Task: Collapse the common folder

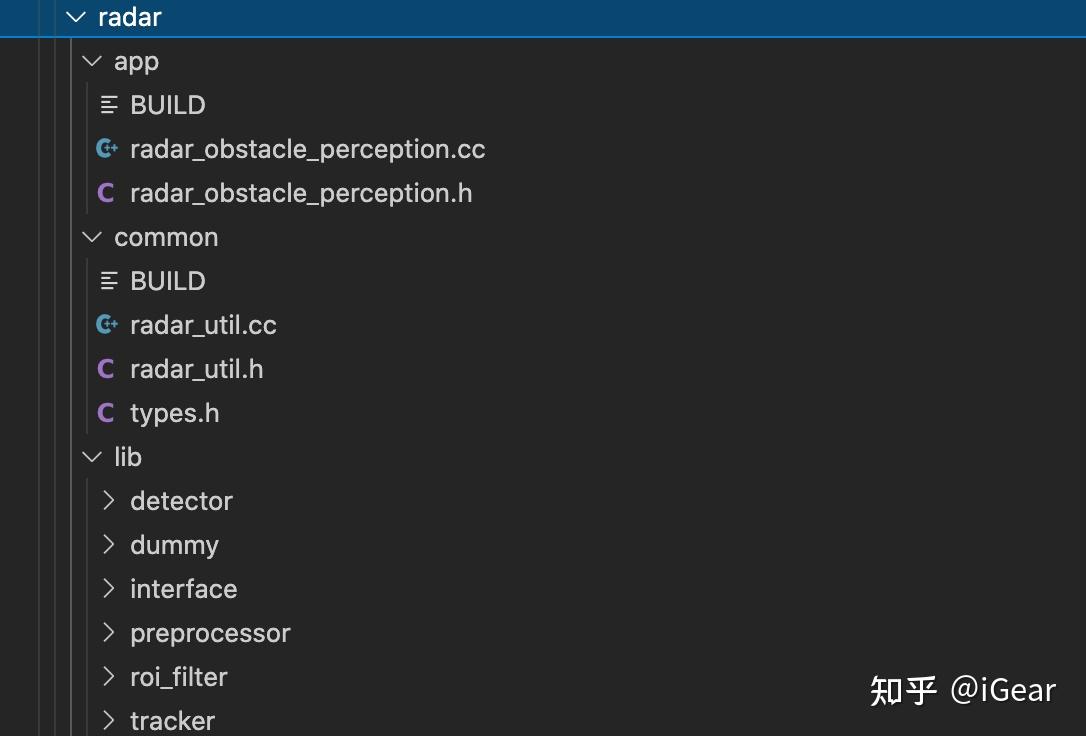Action: coord(93,237)
